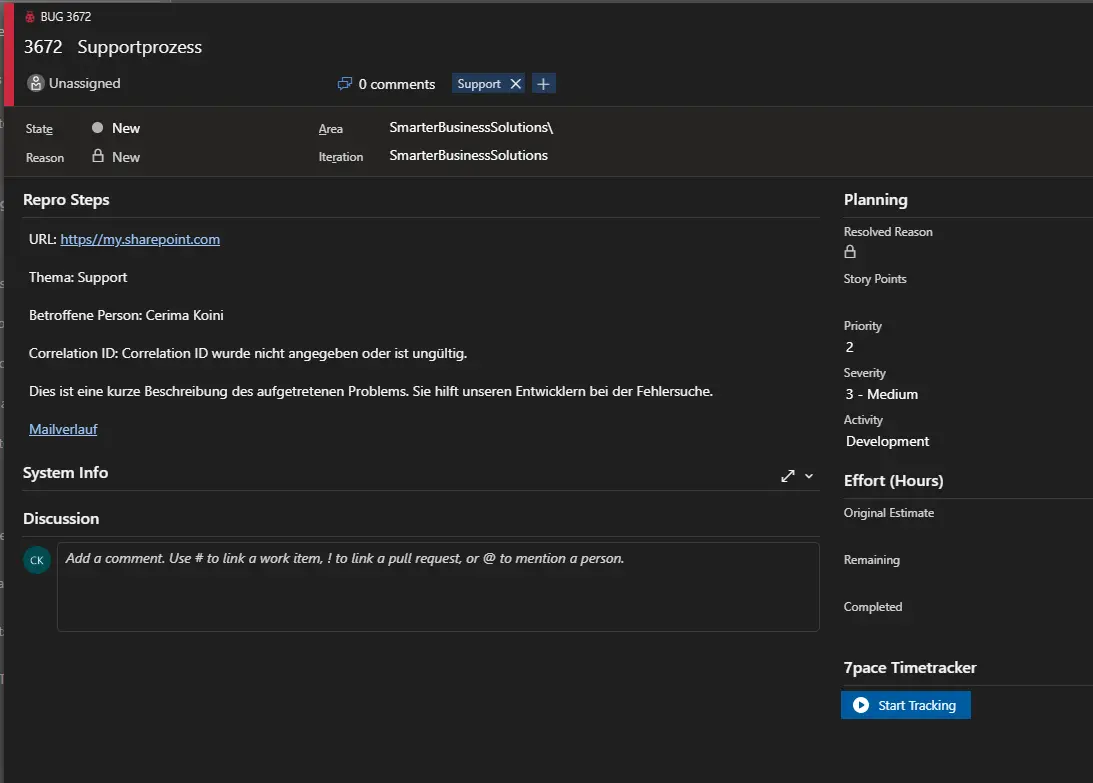The image size is (1093, 783).
Task: Add a tag using the plus icon
Action: point(542,83)
